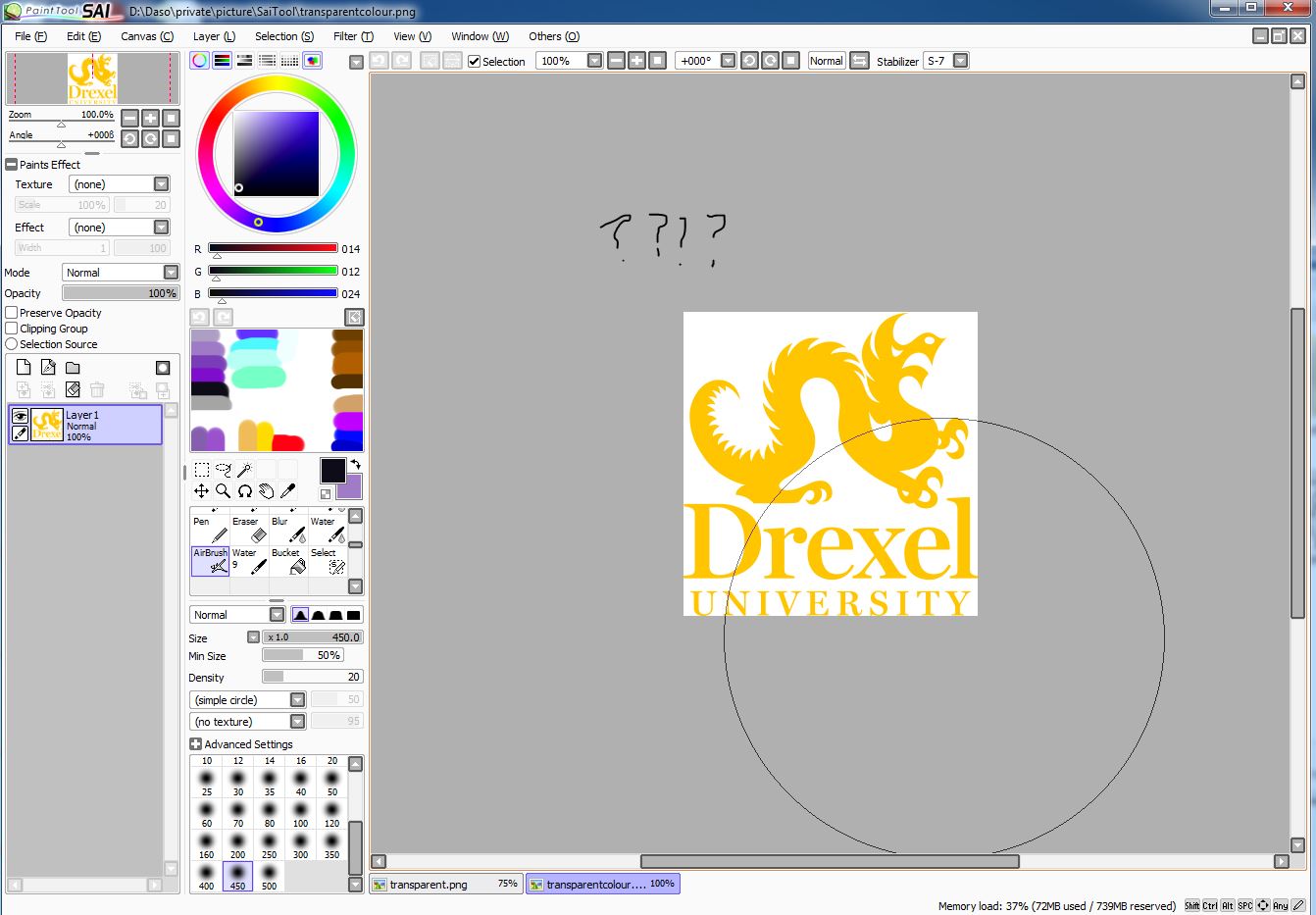Image resolution: width=1316 pixels, height=915 pixels.
Task: Enable Preserve Opacity checkbox
Action: click(x=12, y=313)
